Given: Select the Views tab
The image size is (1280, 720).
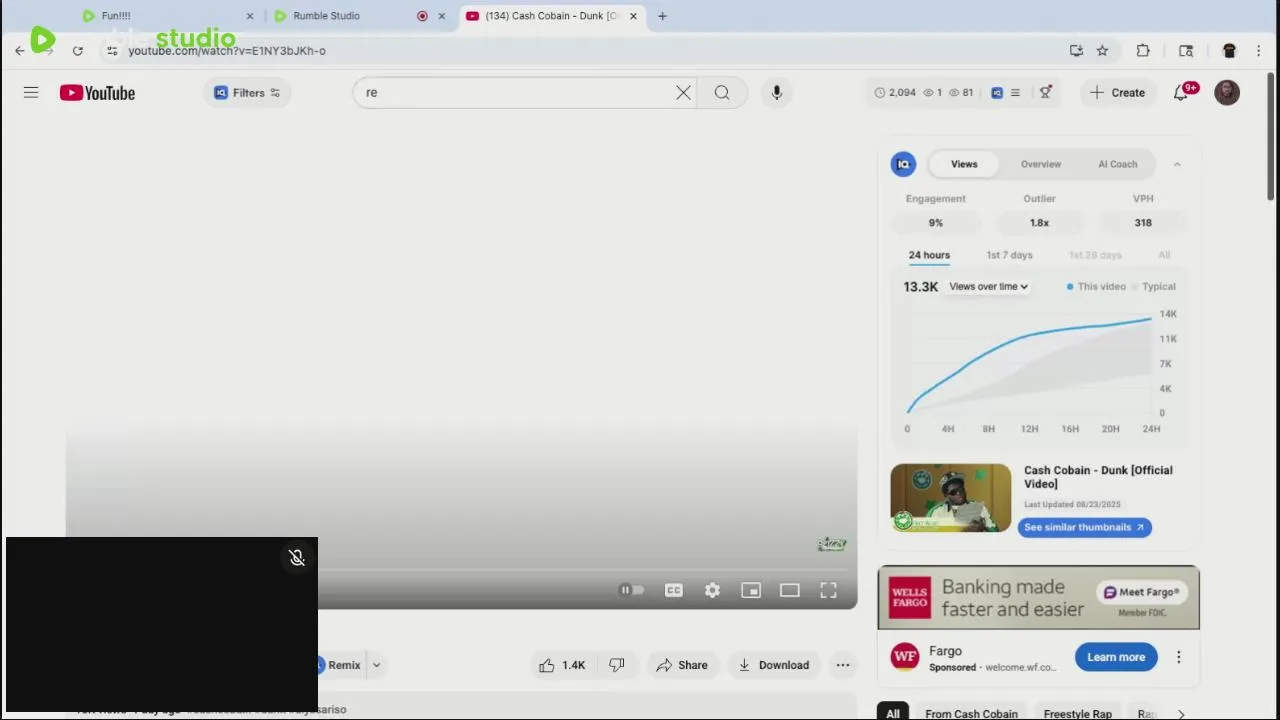Looking at the screenshot, I should click(x=964, y=164).
